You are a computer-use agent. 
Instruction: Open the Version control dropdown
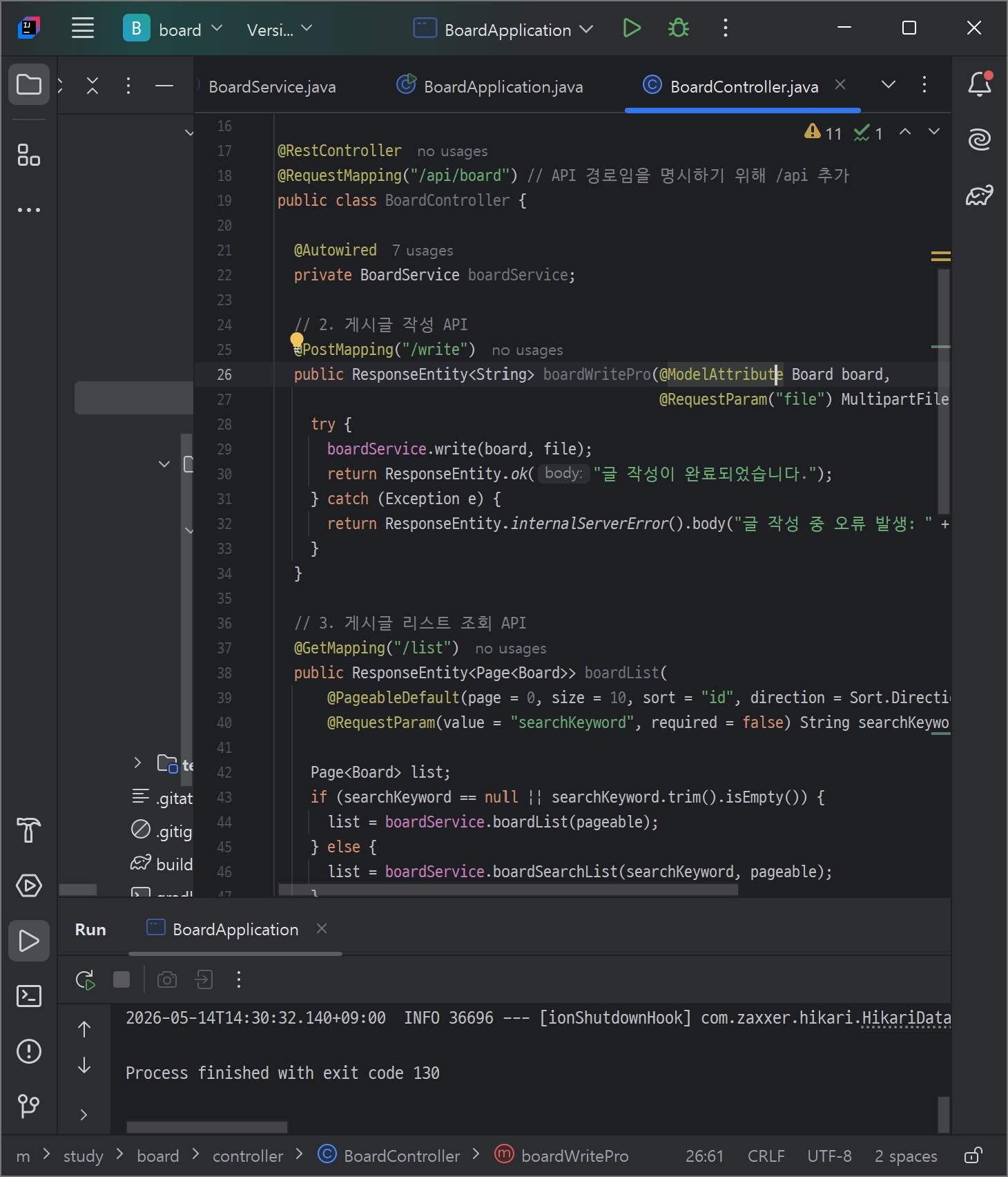(280, 30)
